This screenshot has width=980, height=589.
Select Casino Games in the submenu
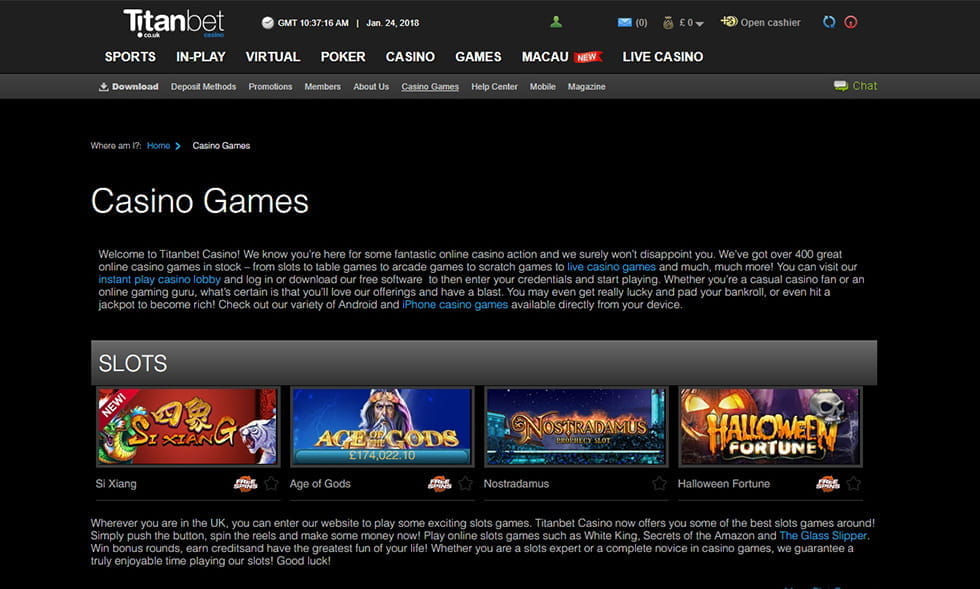tap(430, 87)
